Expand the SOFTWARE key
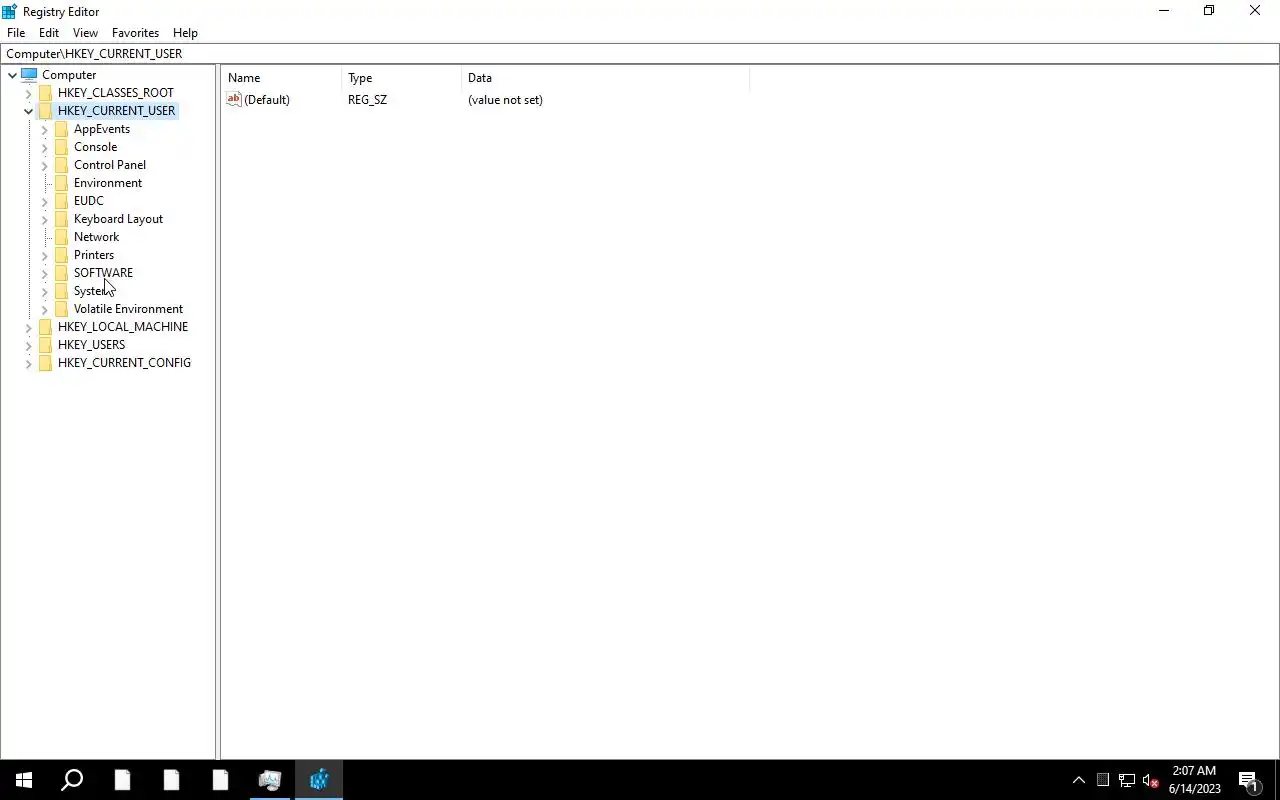Viewport: 1280px width, 800px height. (x=44, y=273)
